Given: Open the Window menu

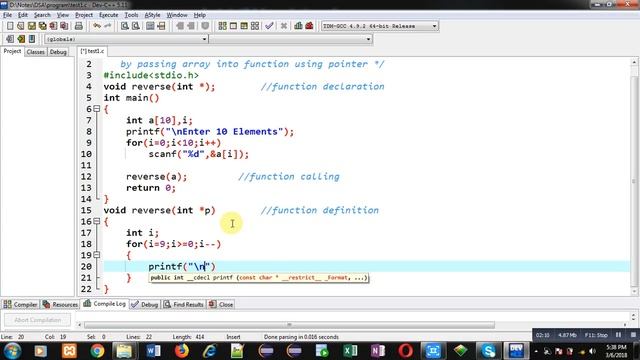Looking at the screenshot, I should [x=177, y=15].
